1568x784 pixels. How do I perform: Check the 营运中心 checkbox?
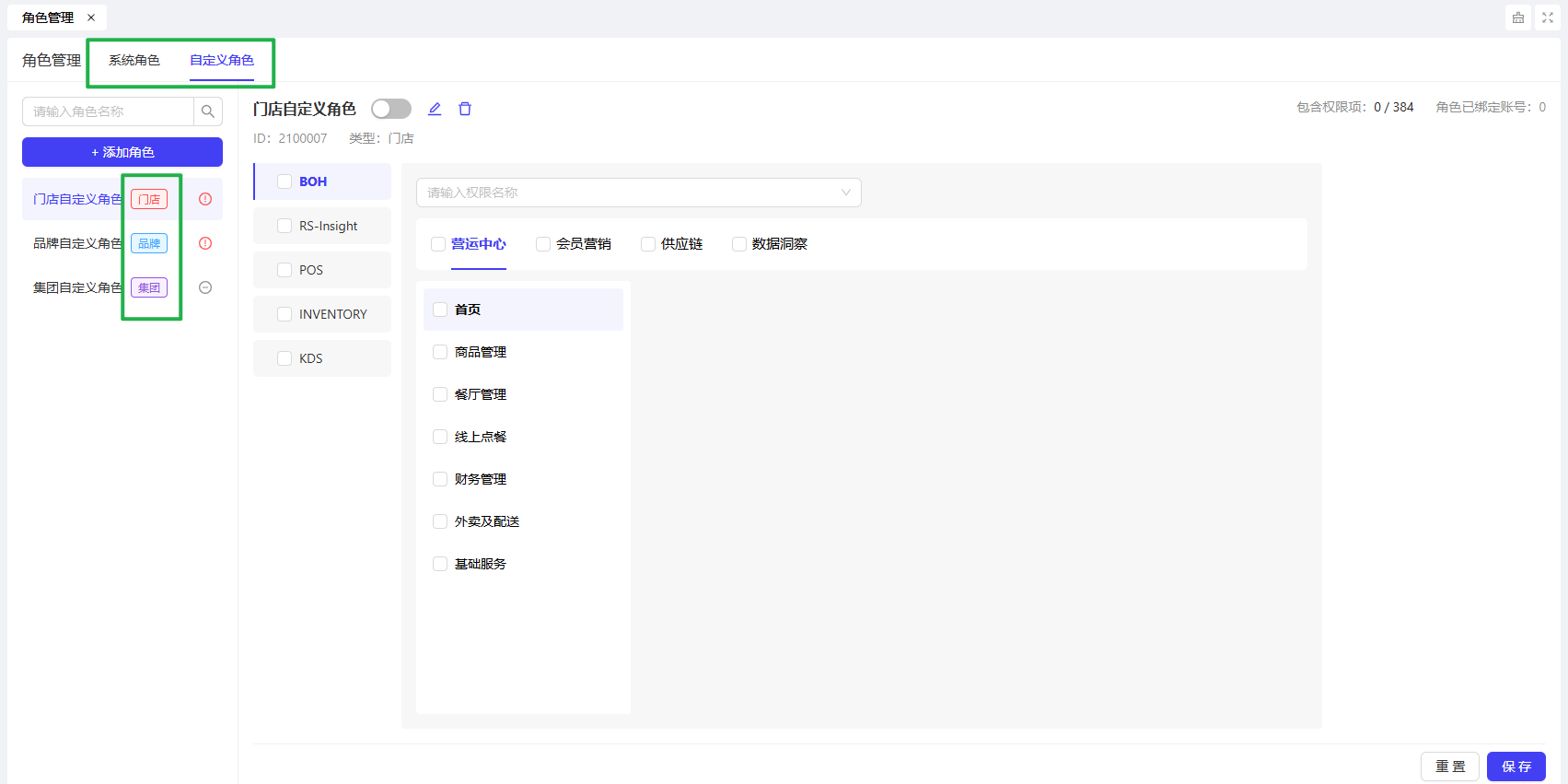pyautogui.click(x=438, y=244)
